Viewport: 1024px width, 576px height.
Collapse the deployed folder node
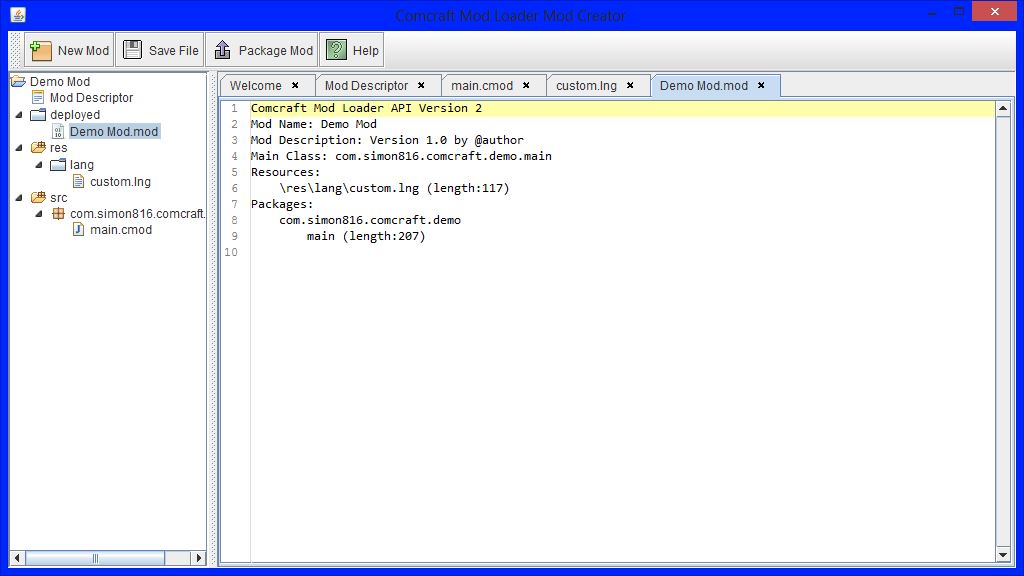[21, 114]
